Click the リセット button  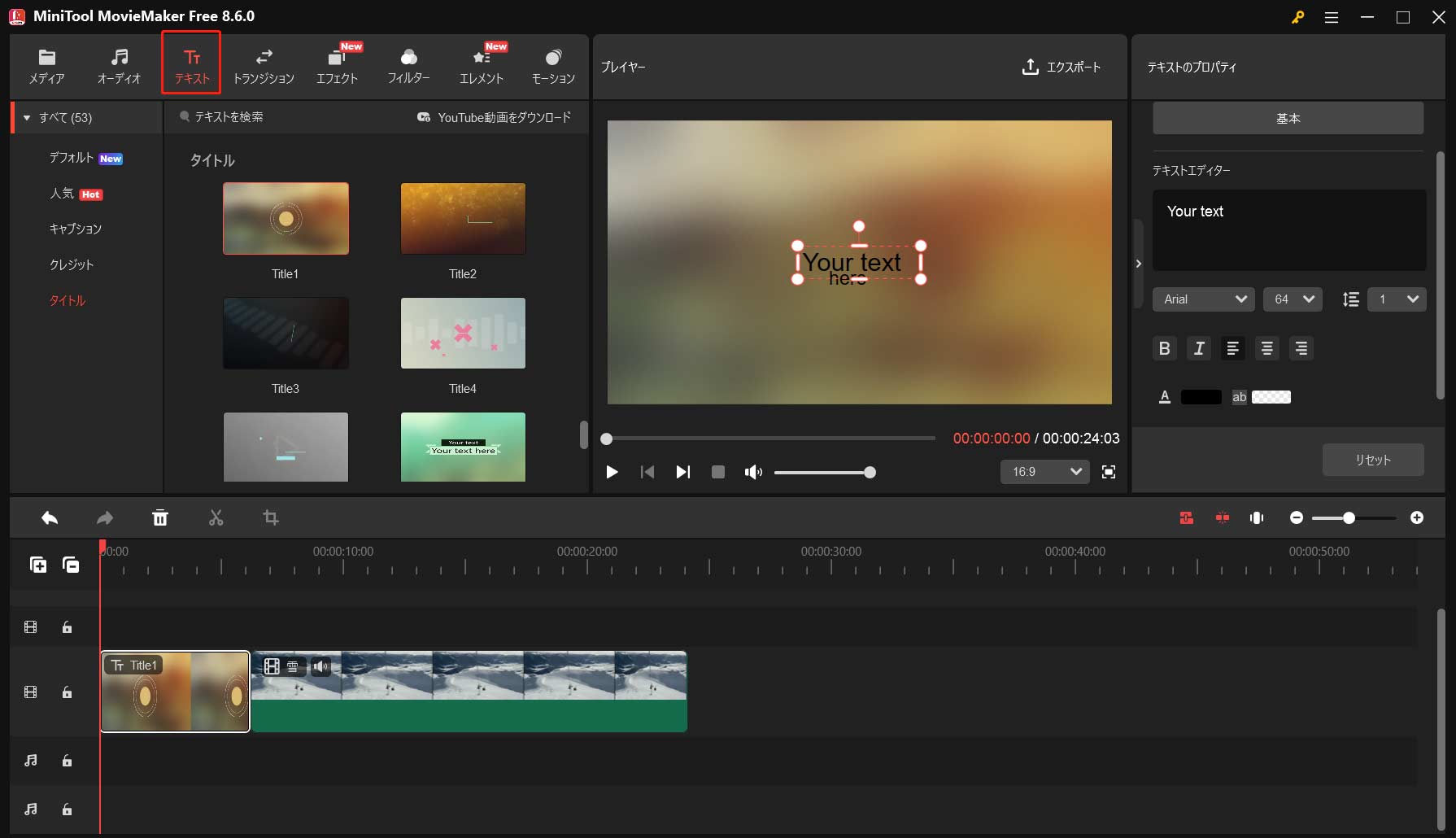[x=1373, y=460]
